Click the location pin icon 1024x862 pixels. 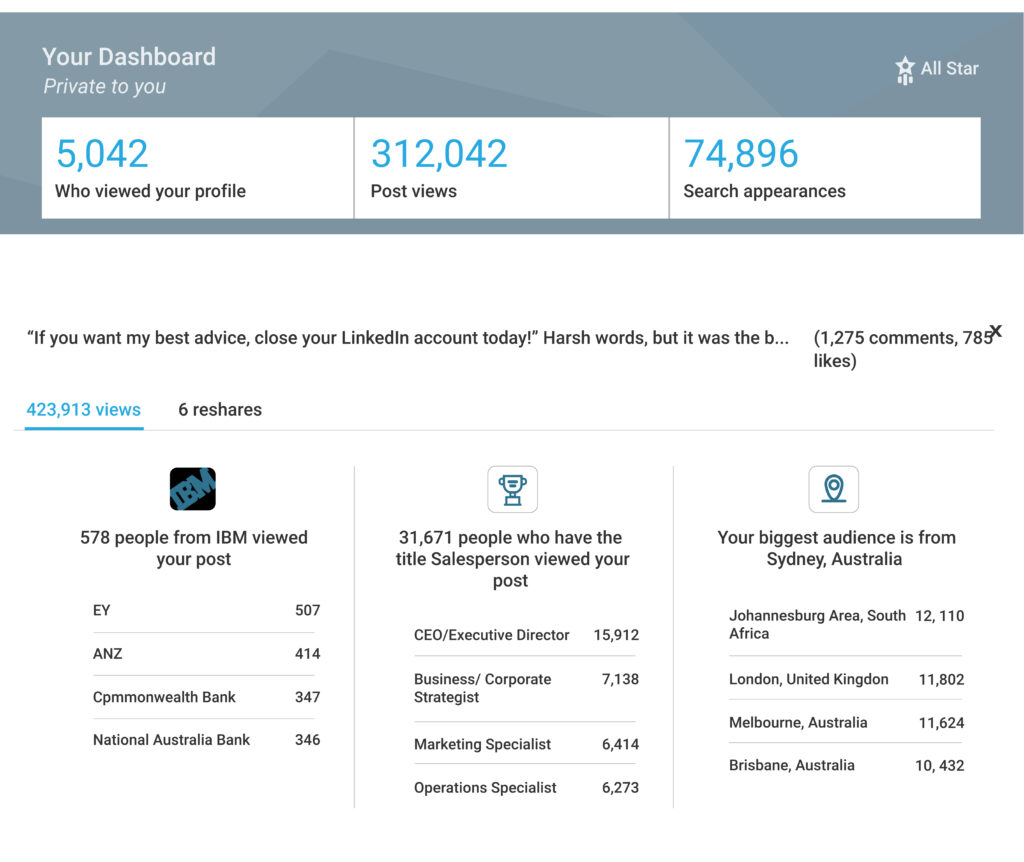coord(833,489)
